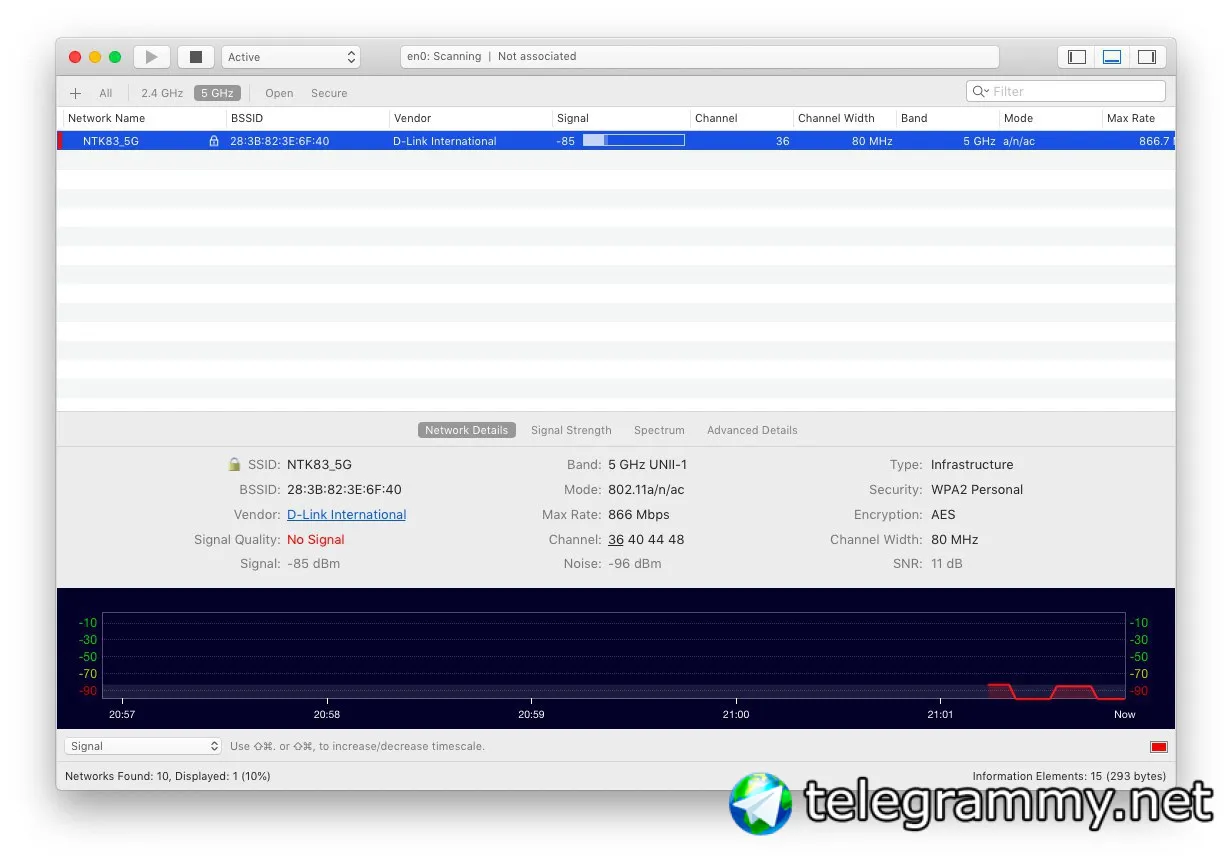Sort by Max Rate column header
Viewport: 1232px width, 864px height.
pos(1131,118)
